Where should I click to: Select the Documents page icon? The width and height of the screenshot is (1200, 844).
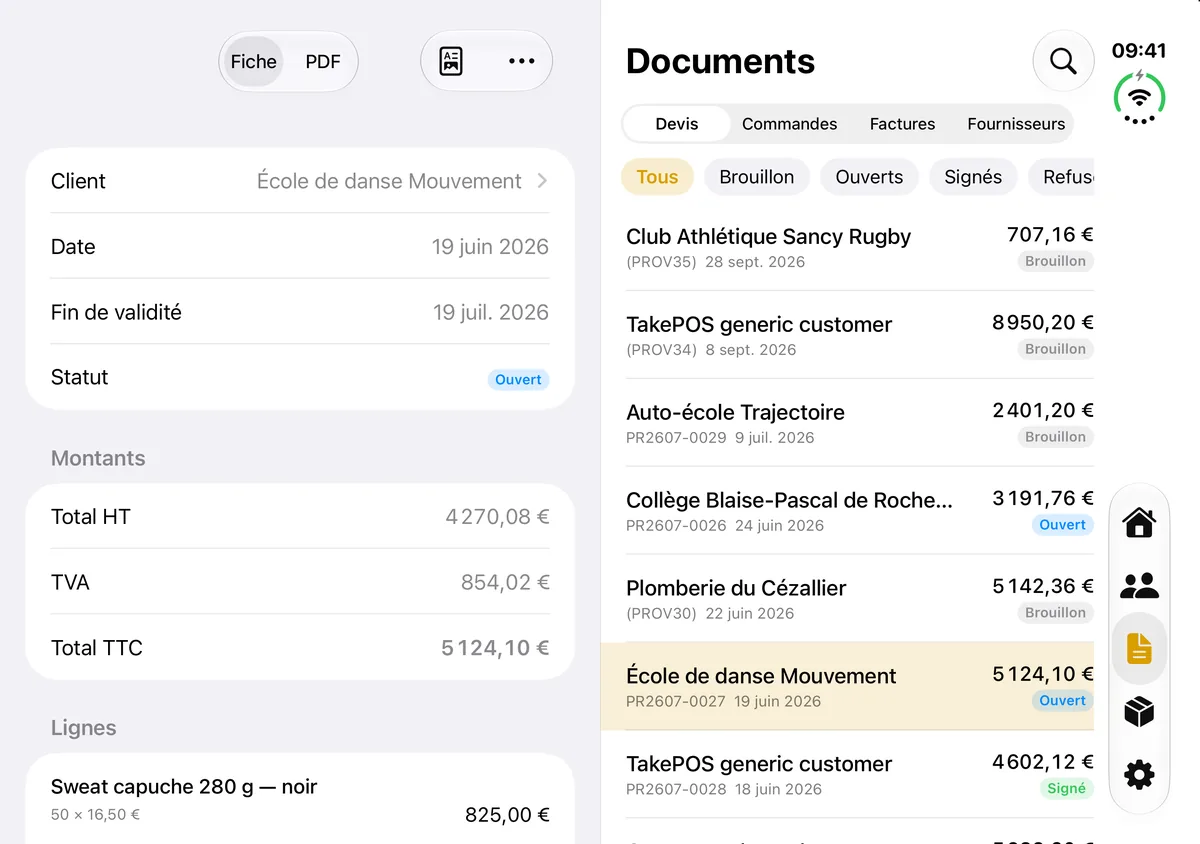pyautogui.click(x=1139, y=649)
